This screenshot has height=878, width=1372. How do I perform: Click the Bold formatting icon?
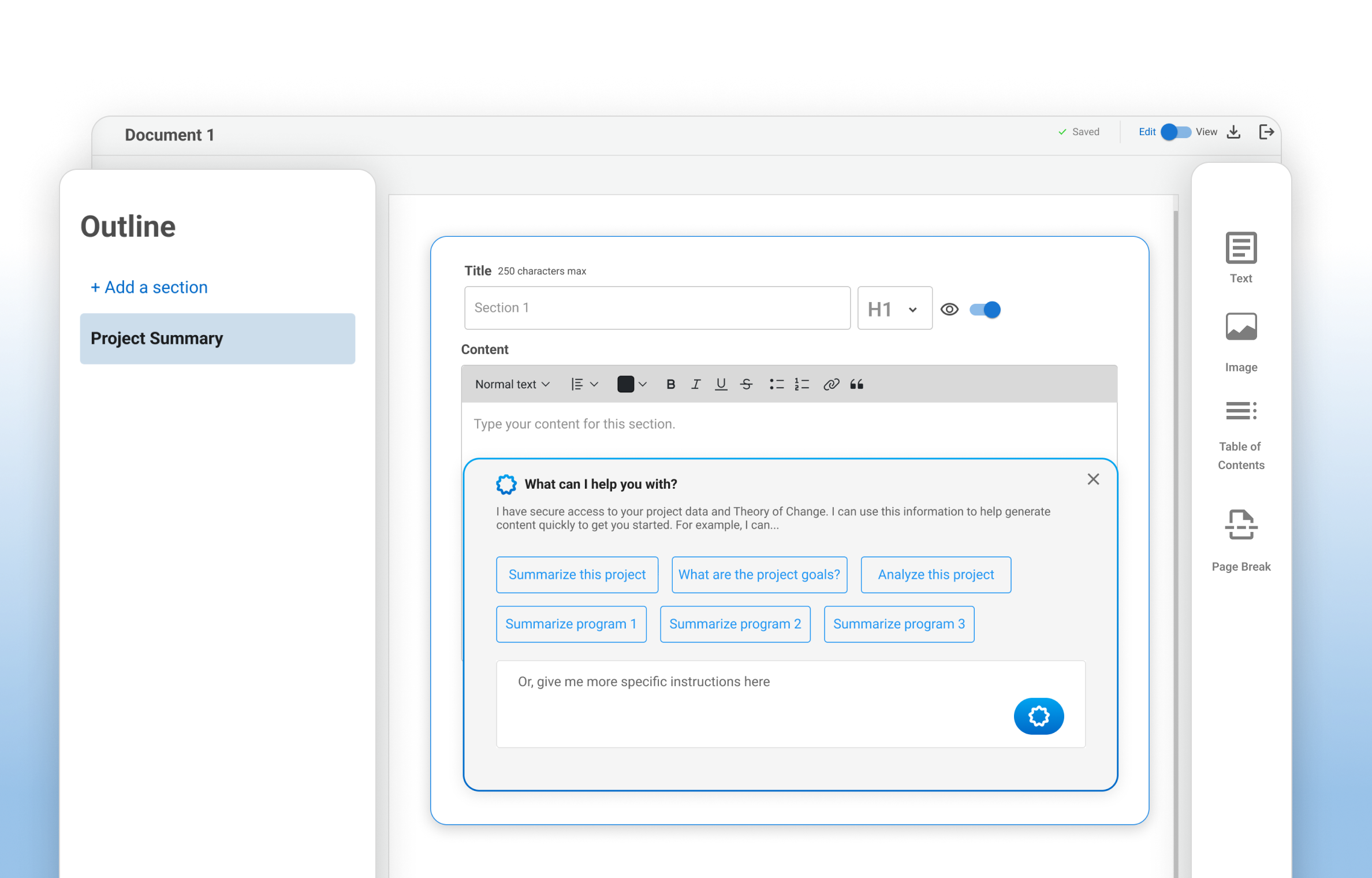click(x=670, y=384)
